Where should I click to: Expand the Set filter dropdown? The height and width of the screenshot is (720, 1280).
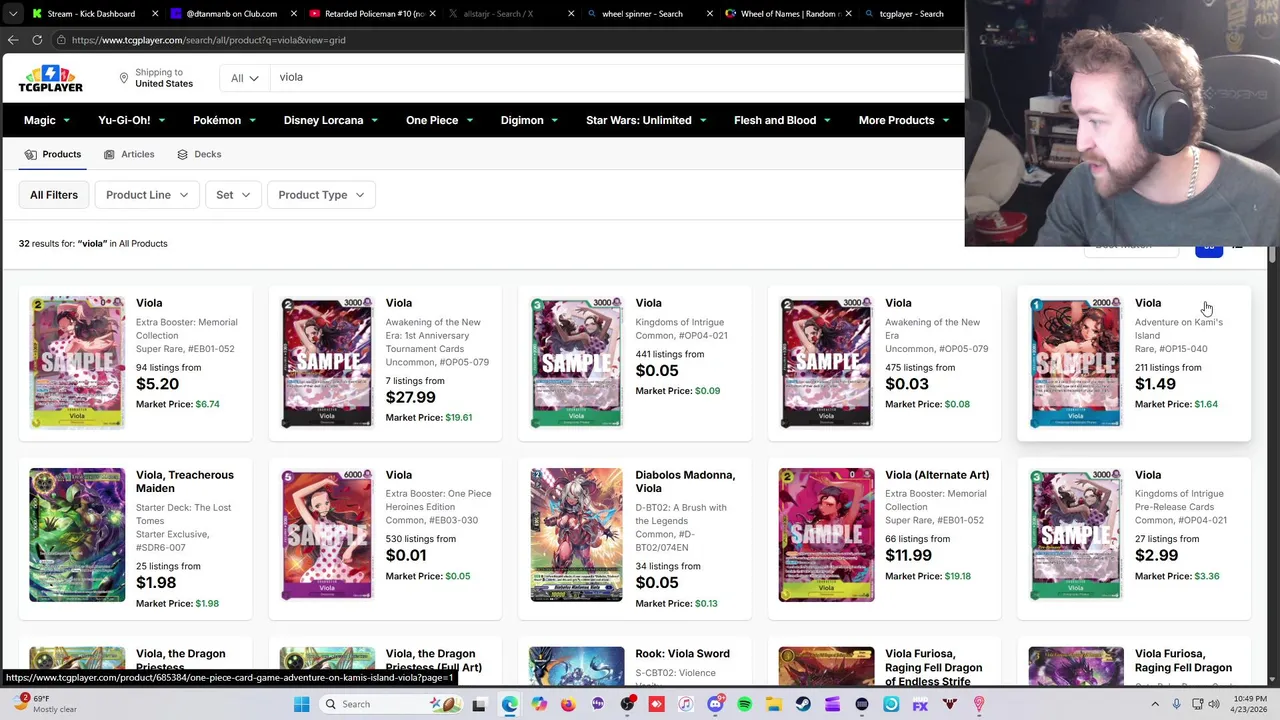233,195
